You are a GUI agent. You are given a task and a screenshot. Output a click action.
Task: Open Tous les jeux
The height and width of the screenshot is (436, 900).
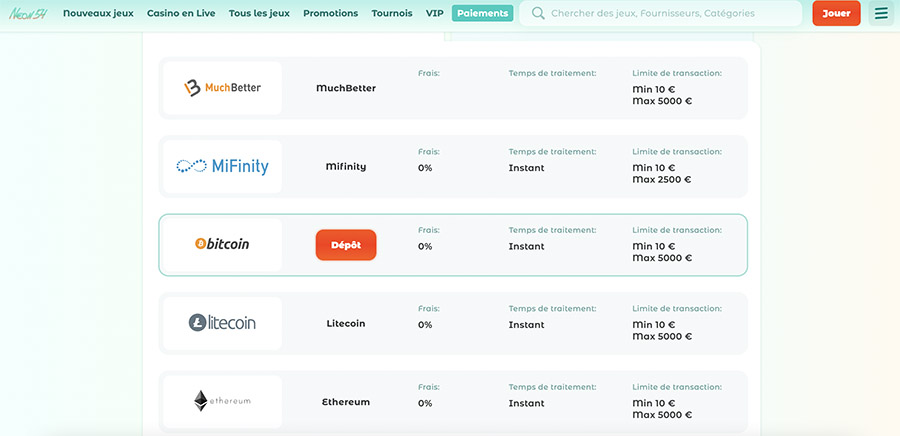[x=259, y=13]
